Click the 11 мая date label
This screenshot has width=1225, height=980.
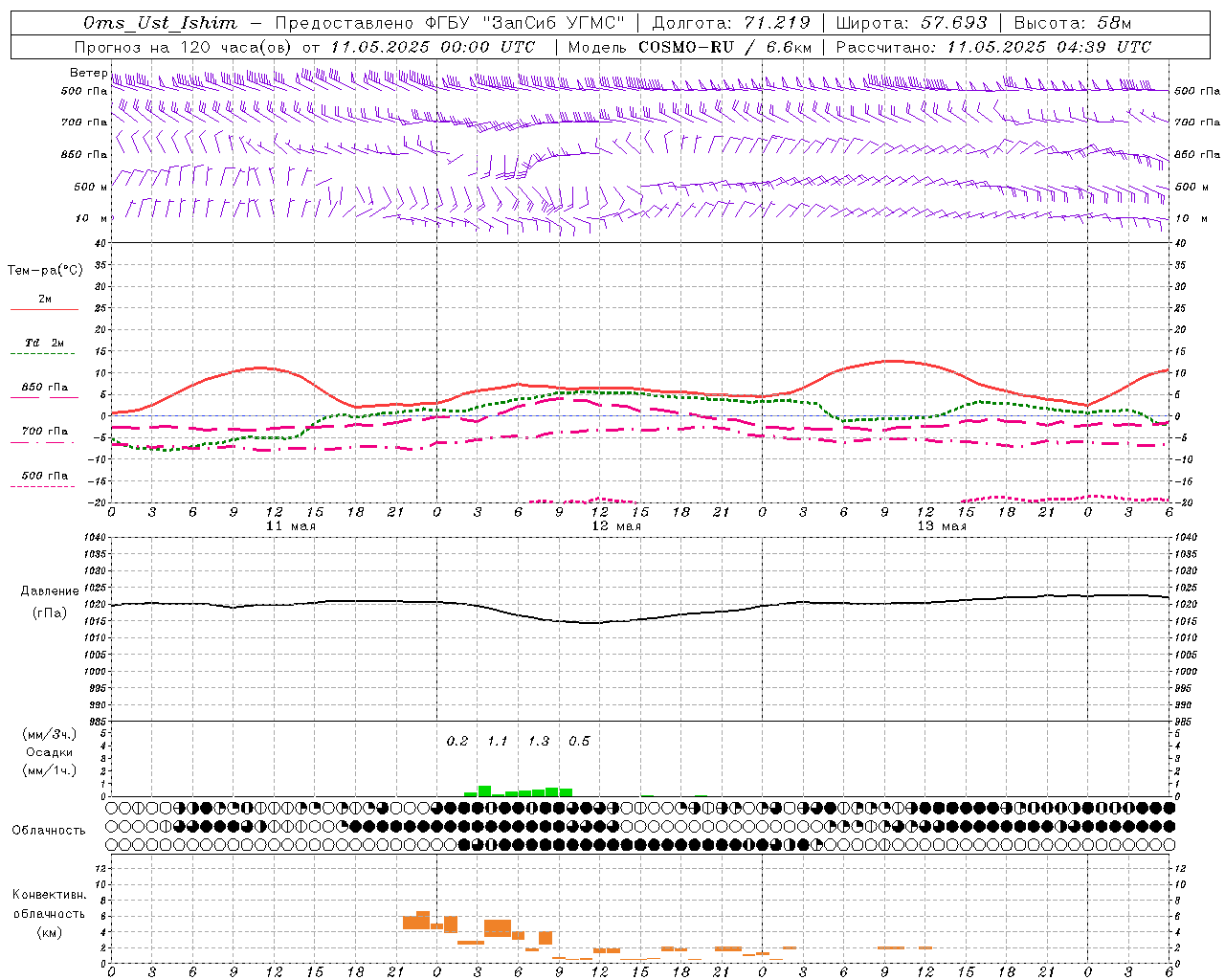[291, 526]
